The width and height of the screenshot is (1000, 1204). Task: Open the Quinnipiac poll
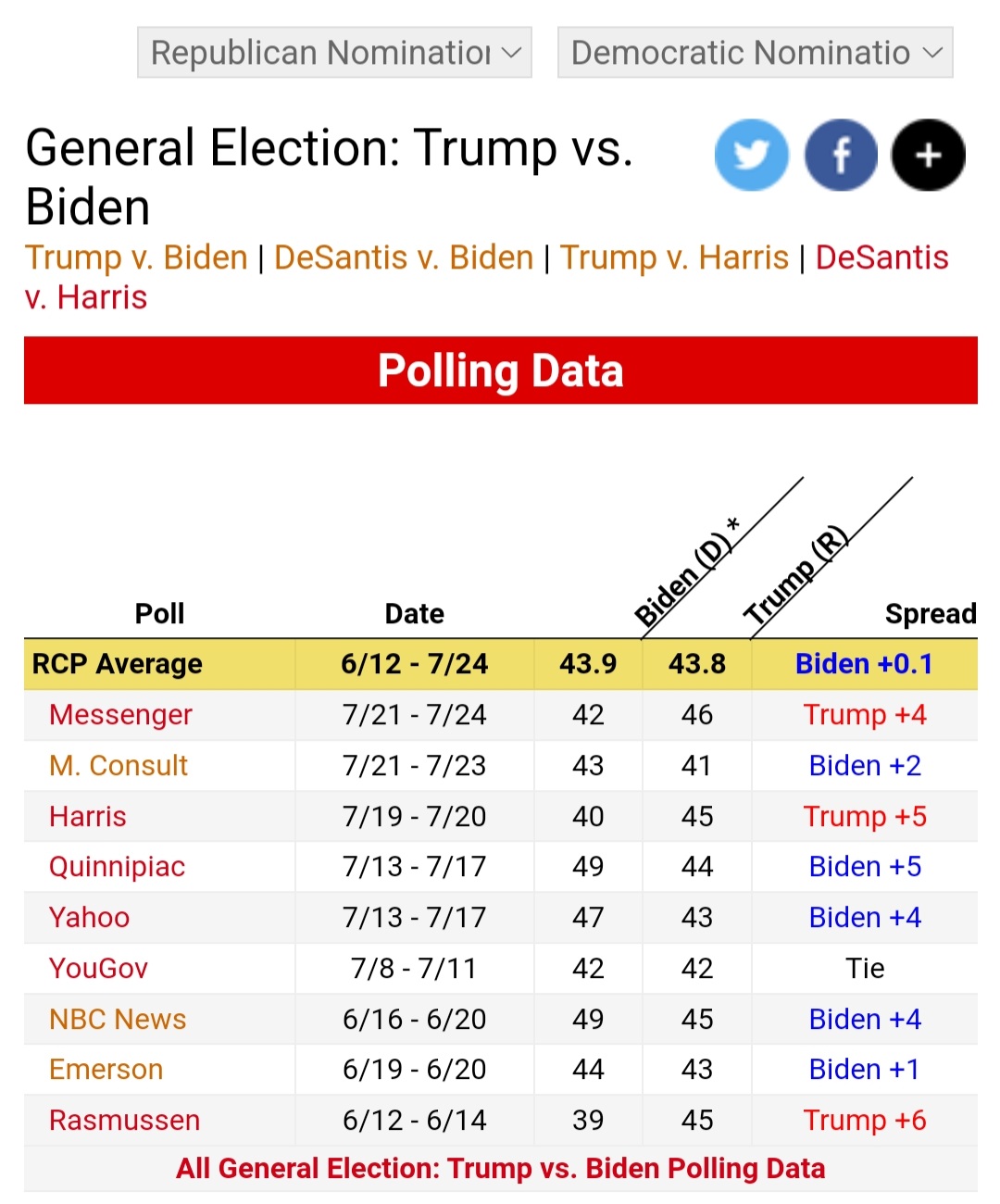click(117, 867)
